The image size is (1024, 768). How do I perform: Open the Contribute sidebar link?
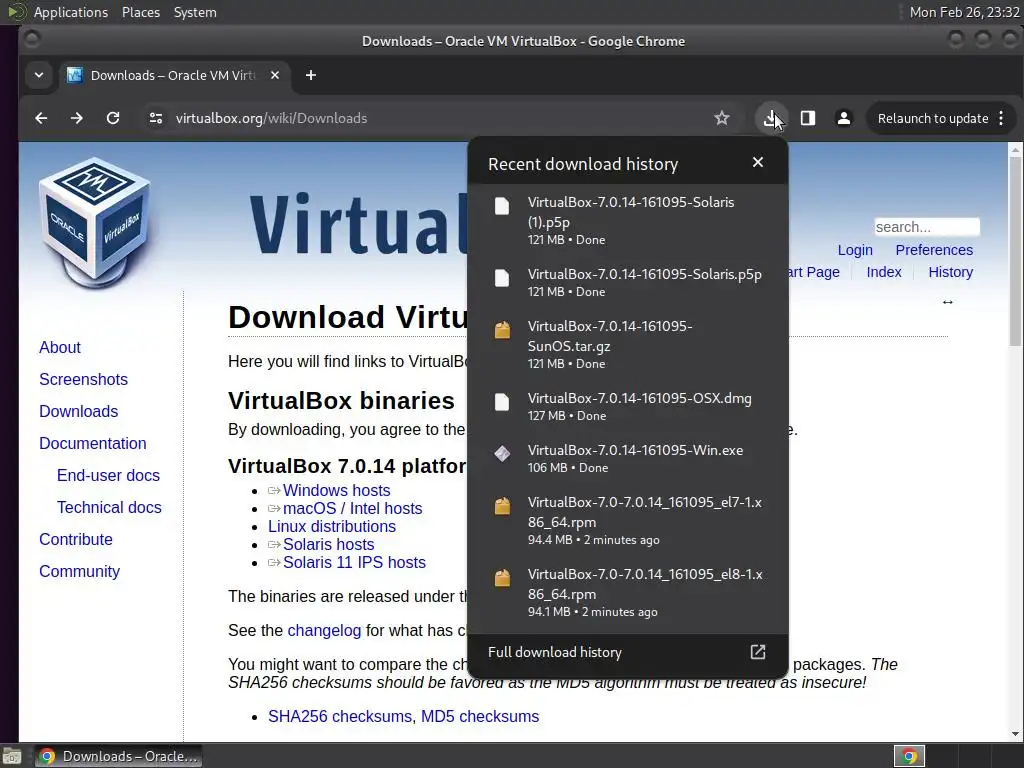pyautogui.click(x=76, y=539)
